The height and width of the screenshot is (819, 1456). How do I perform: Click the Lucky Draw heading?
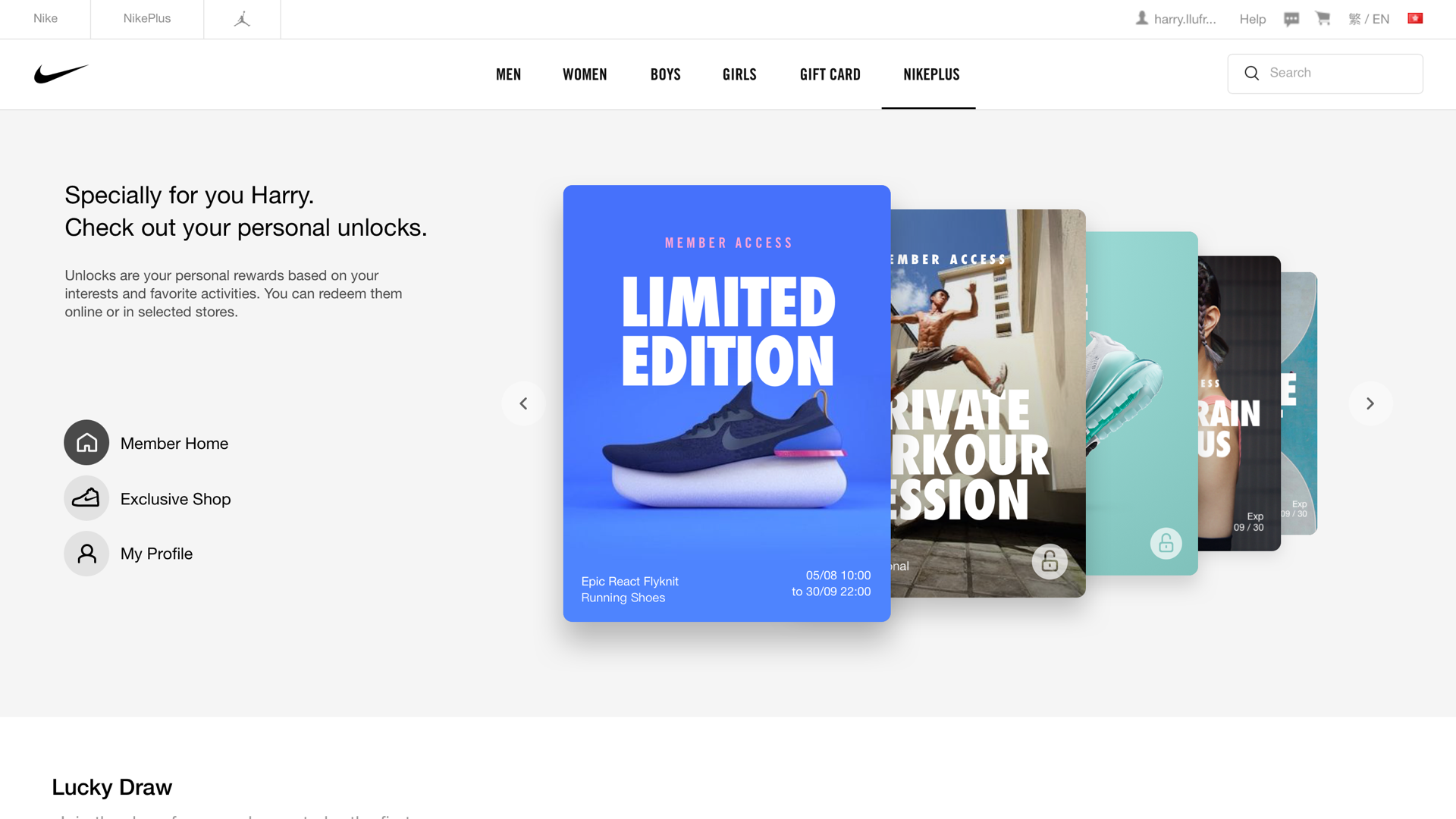coord(112,787)
